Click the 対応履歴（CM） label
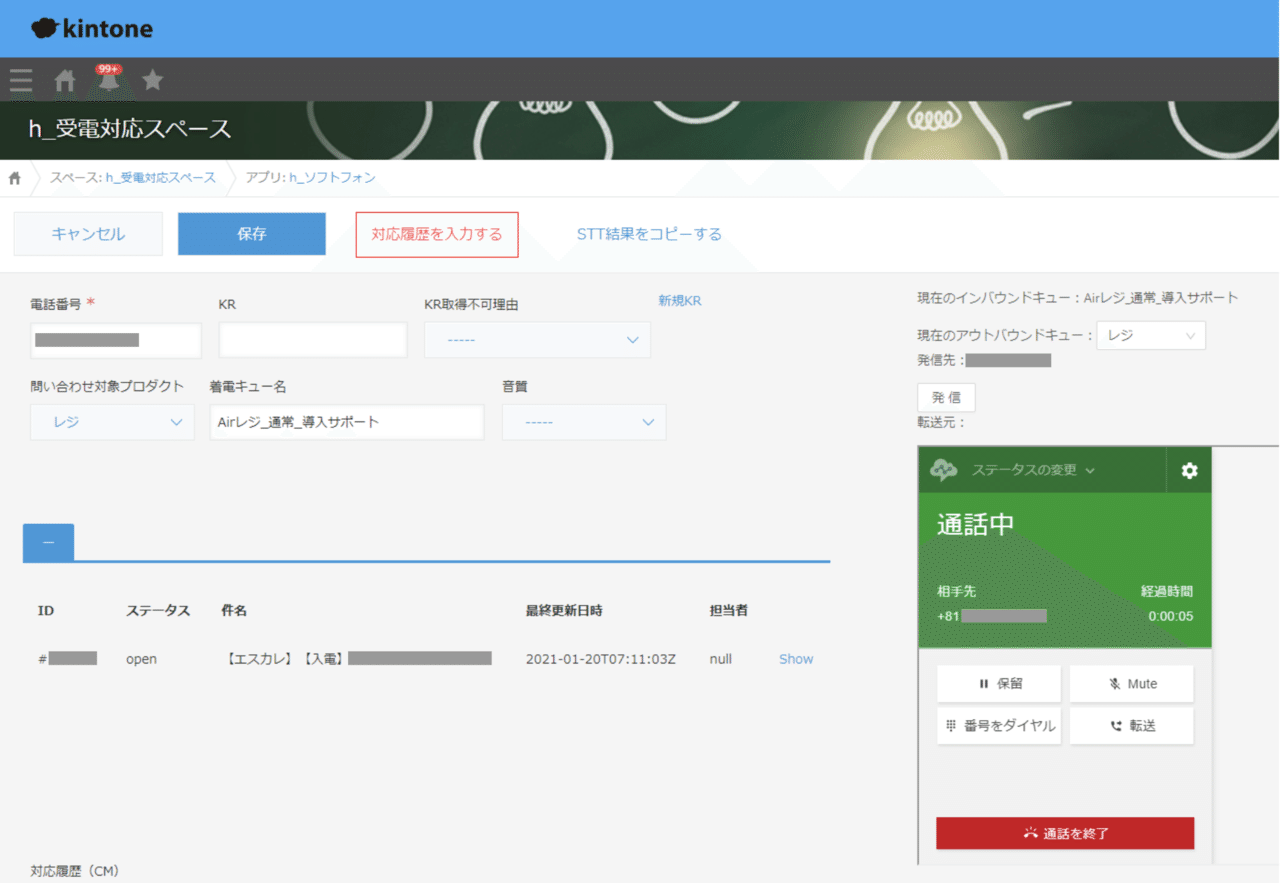 point(75,871)
